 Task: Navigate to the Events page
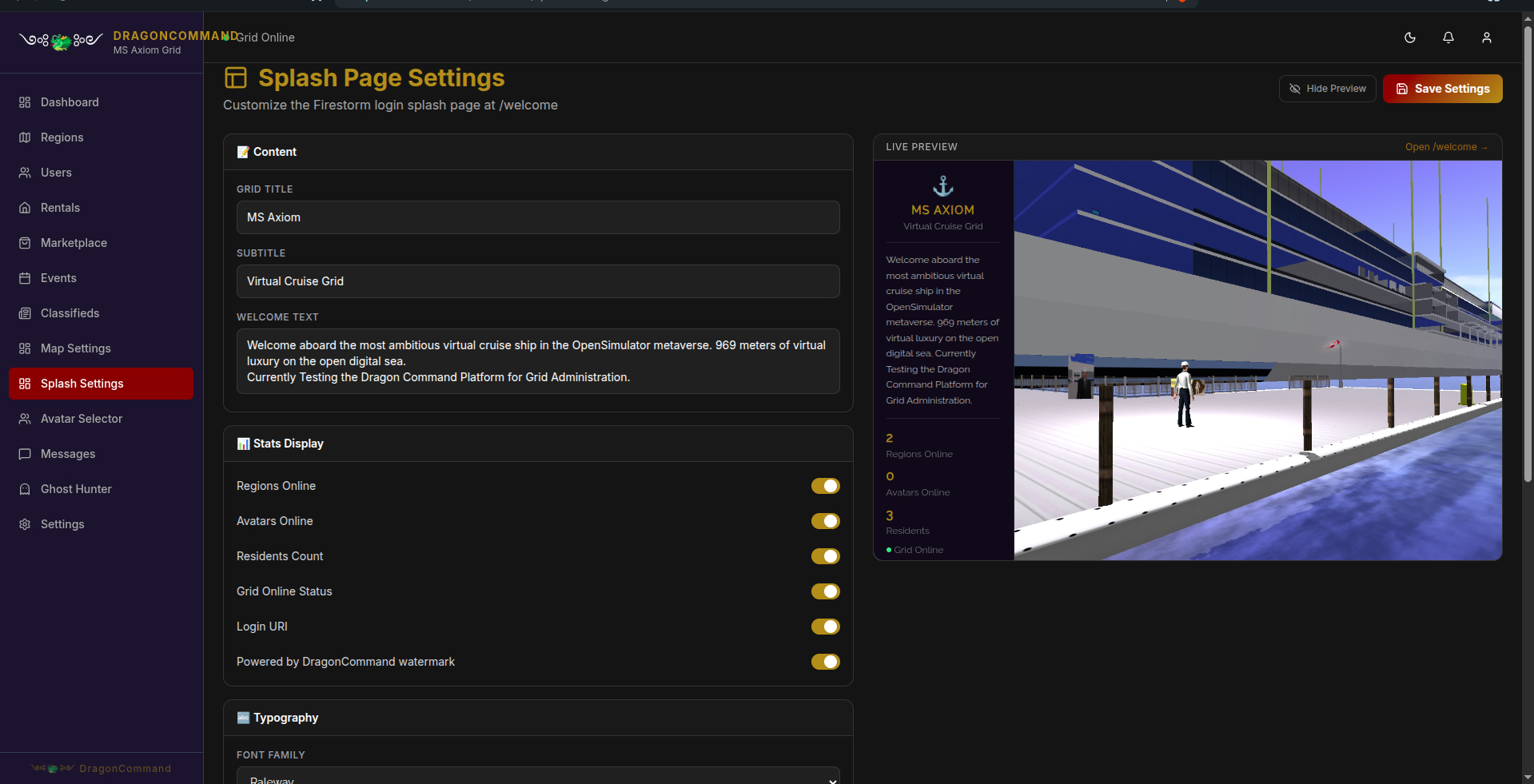pyautogui.click(x=101, y=278)
